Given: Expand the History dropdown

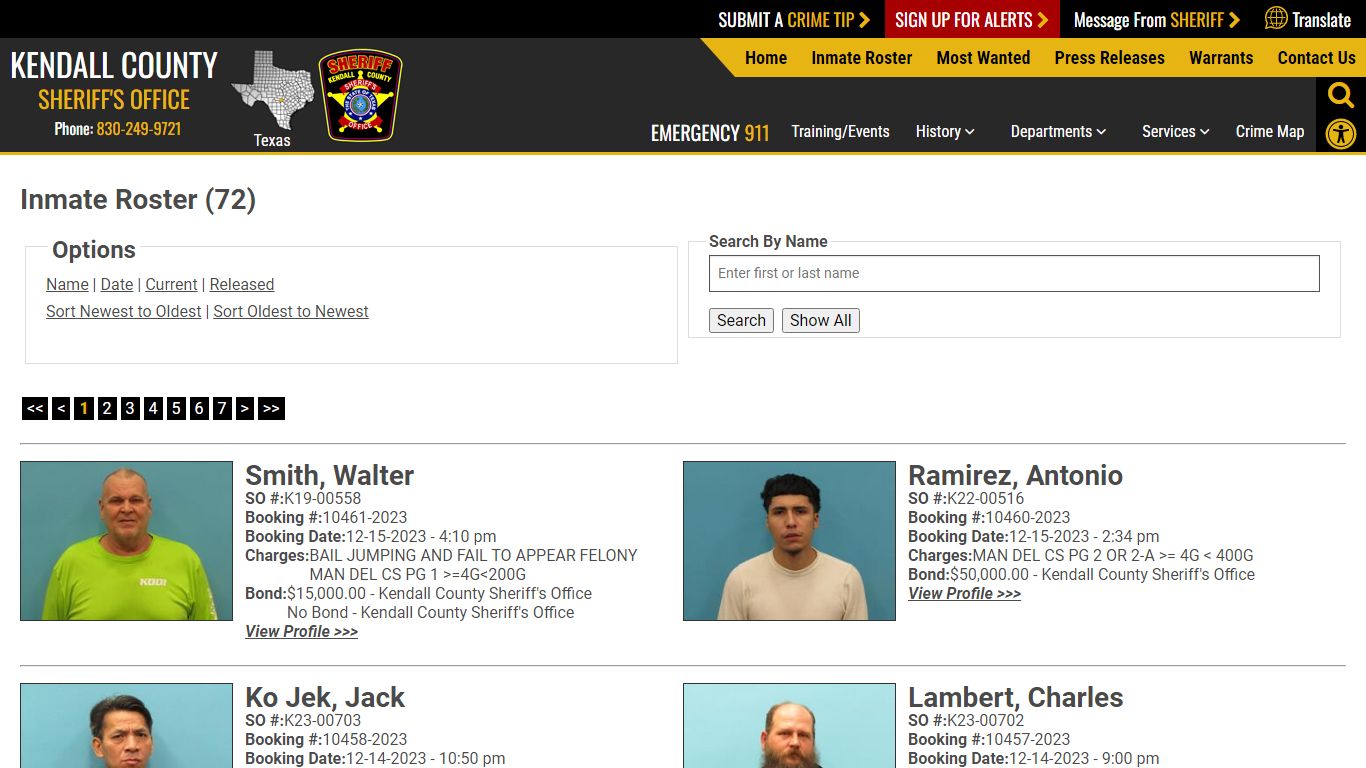Looking at the screenshot, I should click(x=945, y=131).
